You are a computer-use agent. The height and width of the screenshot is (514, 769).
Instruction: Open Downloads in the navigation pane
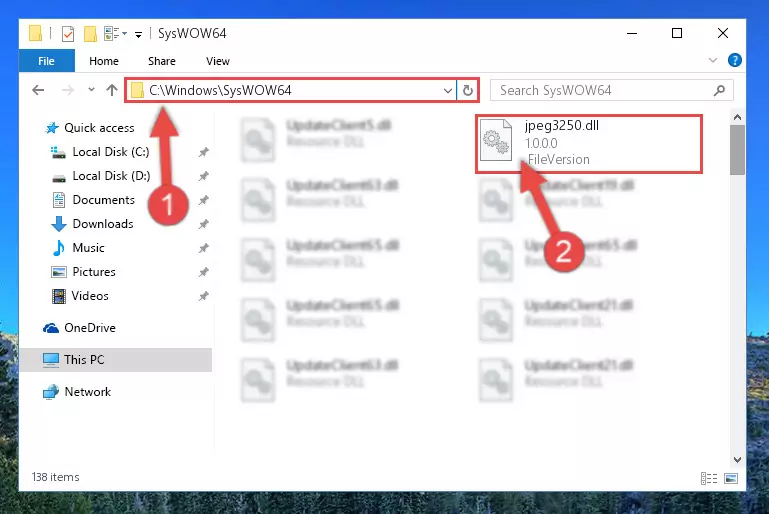pyautogui.click(x=103, y=224)
